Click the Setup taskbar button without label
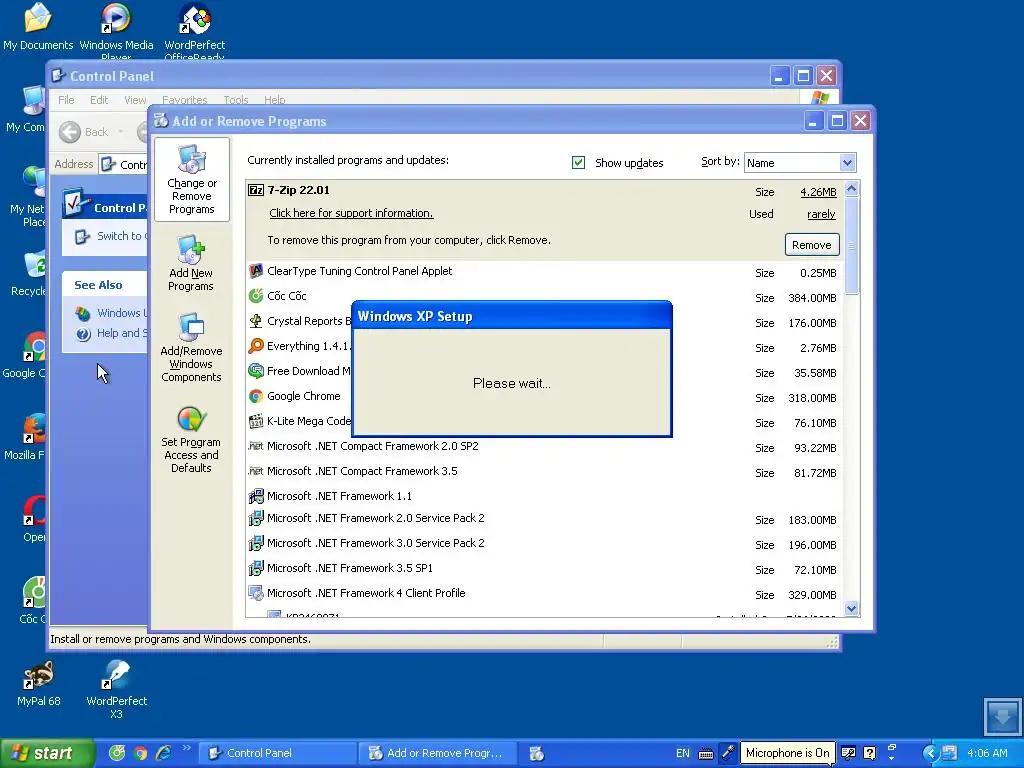1024x768 pixels. pos(536,753)
